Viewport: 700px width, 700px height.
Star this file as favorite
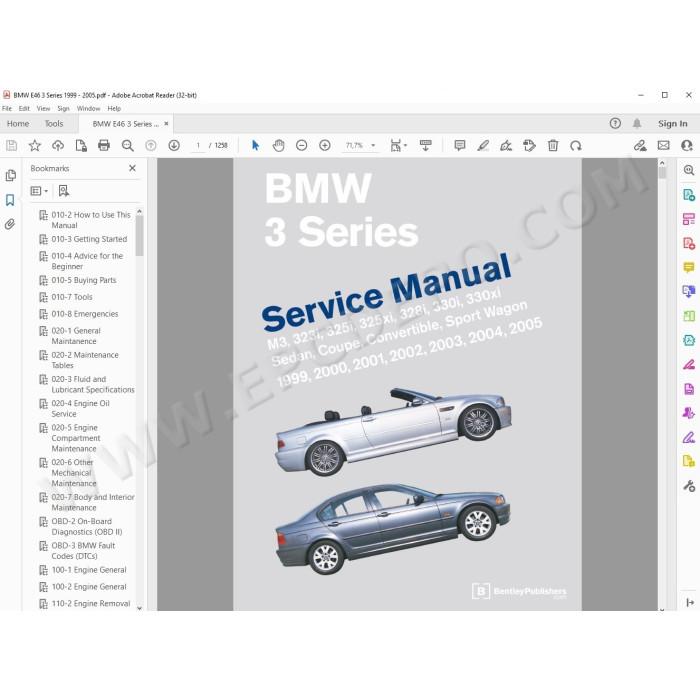coord(35,146)
